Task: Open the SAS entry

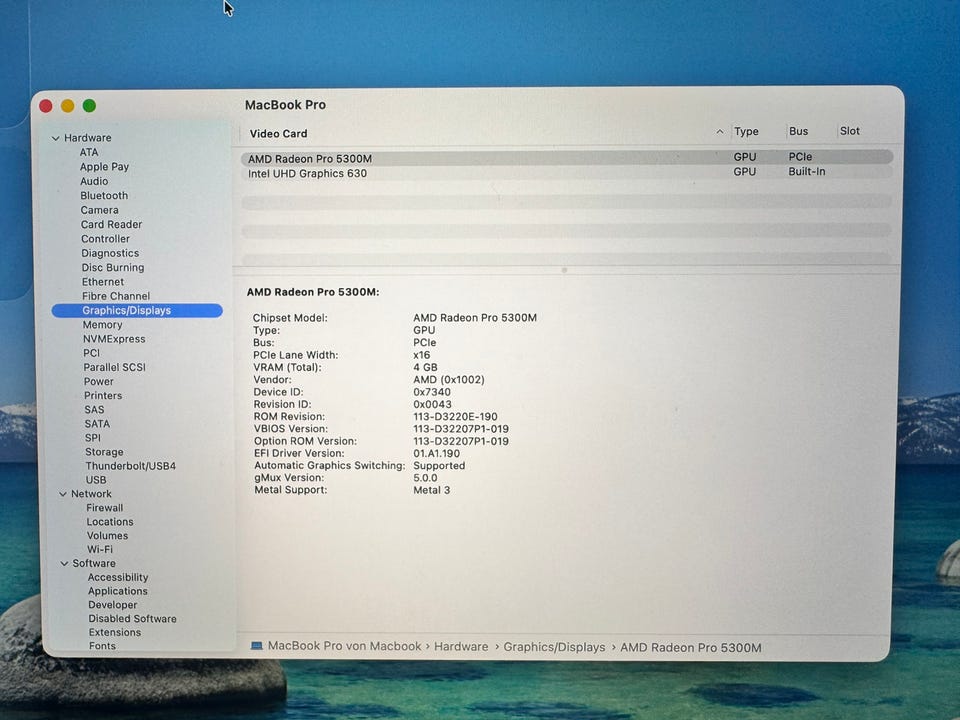Action: point(94,410)
